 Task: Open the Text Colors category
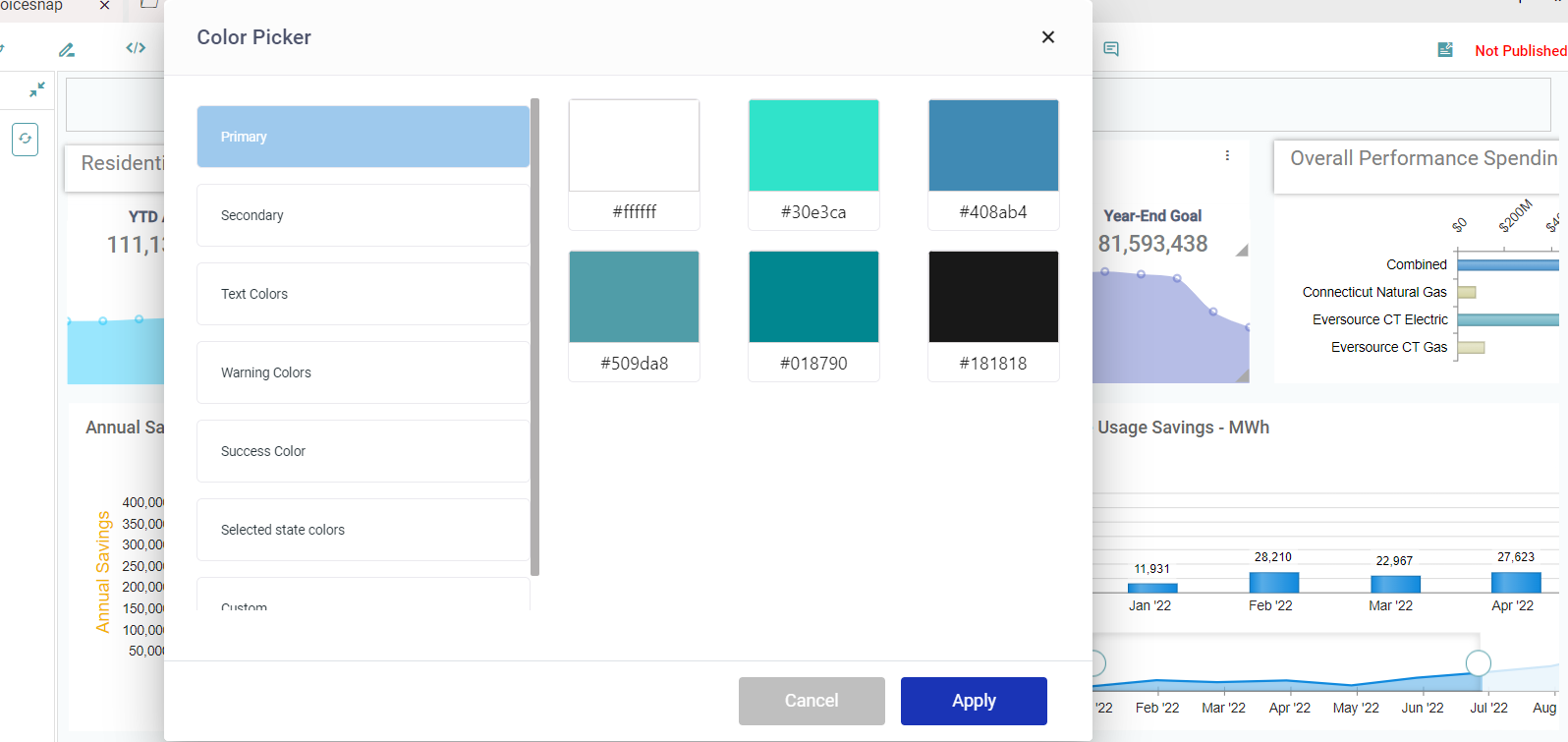coord(363,294)
